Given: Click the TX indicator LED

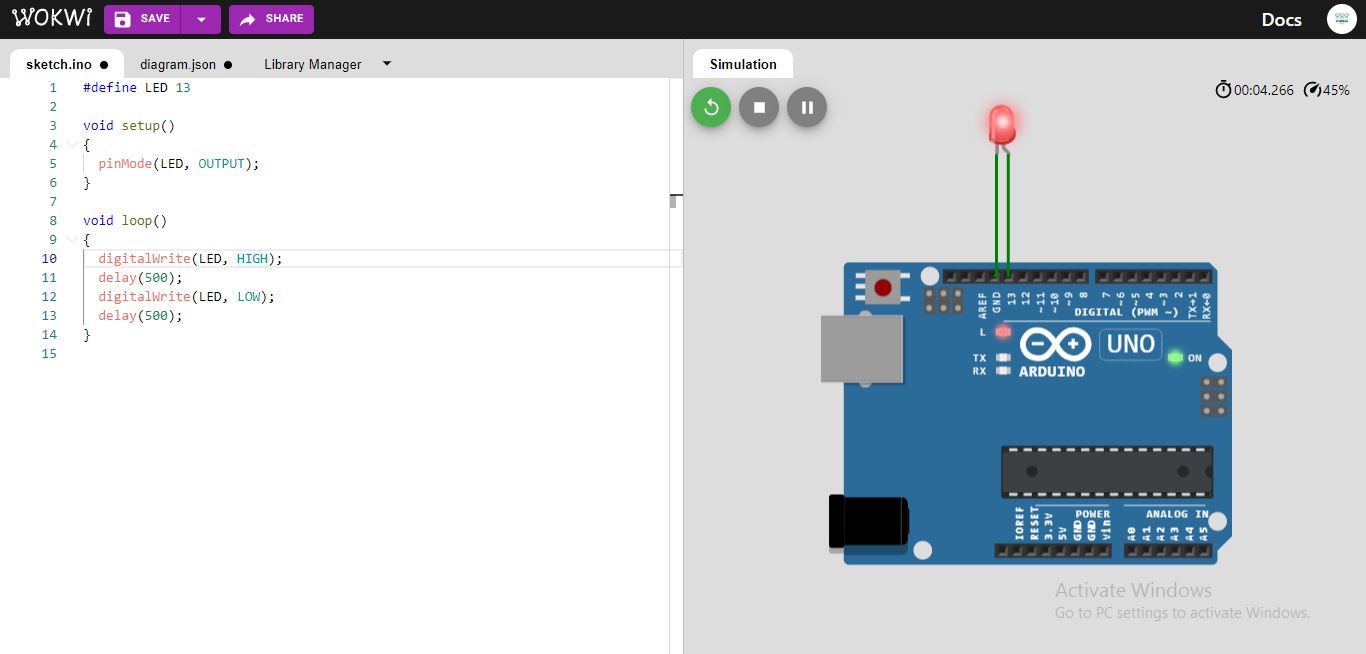Looking at the screenshot, I should (1003, 357).
